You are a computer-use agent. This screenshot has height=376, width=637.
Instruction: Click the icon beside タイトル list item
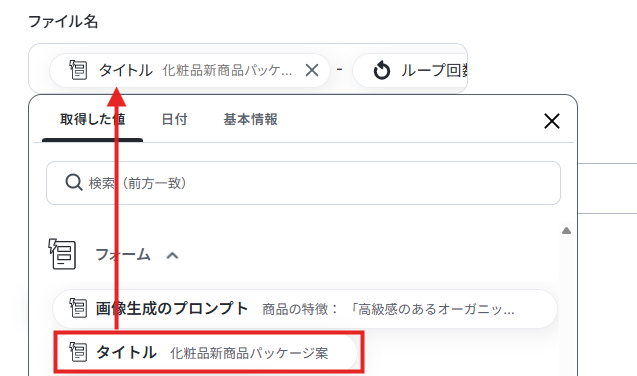click(78, 352)
